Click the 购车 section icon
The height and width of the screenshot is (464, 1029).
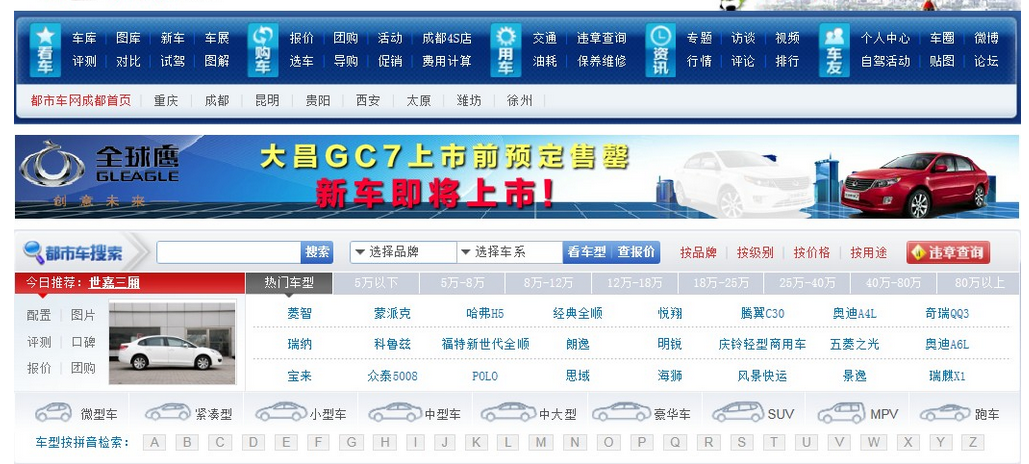tap(263, 50)
